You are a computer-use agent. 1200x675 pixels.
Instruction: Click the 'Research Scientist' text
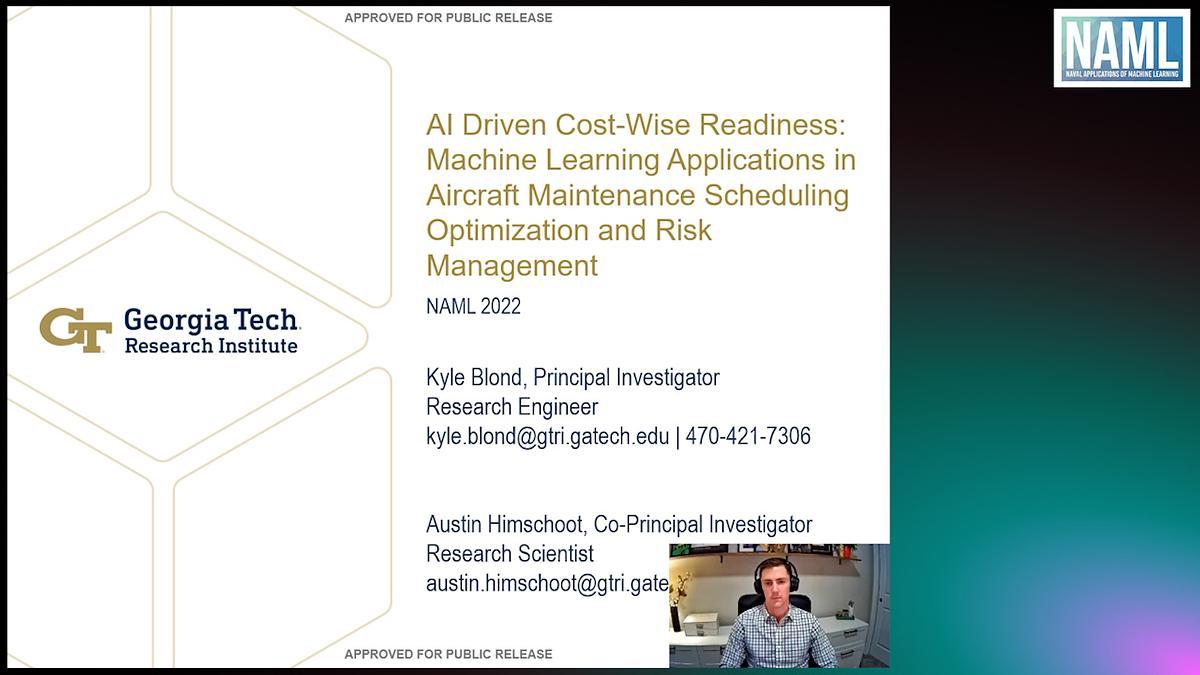pyautogui.click(x=510, y=553)
